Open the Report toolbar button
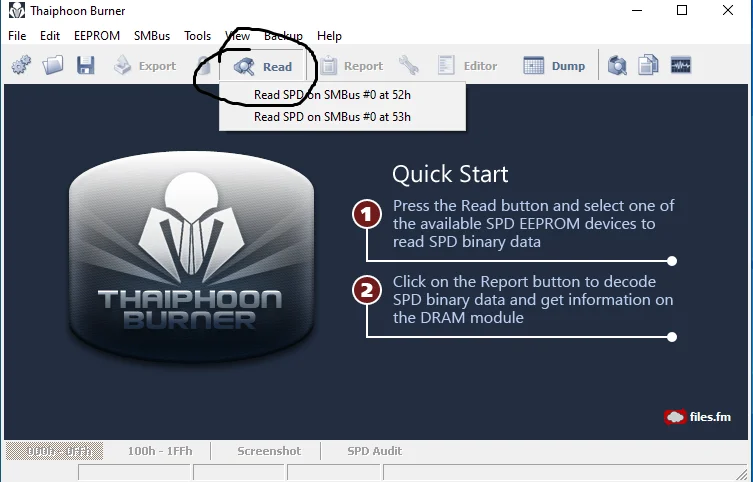Viewport: 753px width, 482px height. pos(351,66)
